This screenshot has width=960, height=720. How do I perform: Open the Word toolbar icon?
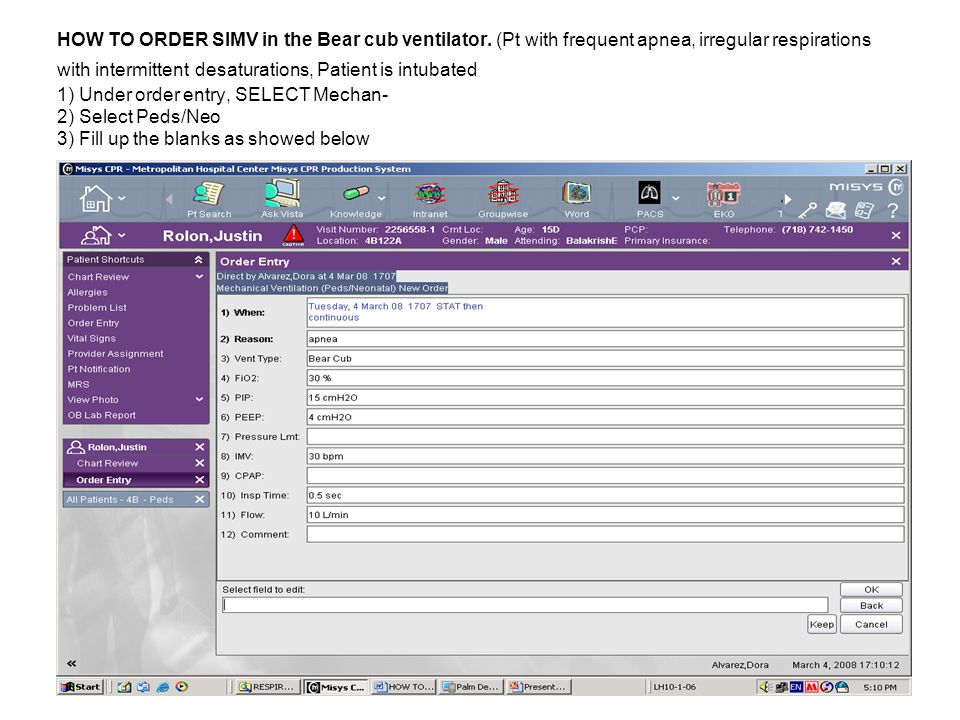(x=576, y=193)
